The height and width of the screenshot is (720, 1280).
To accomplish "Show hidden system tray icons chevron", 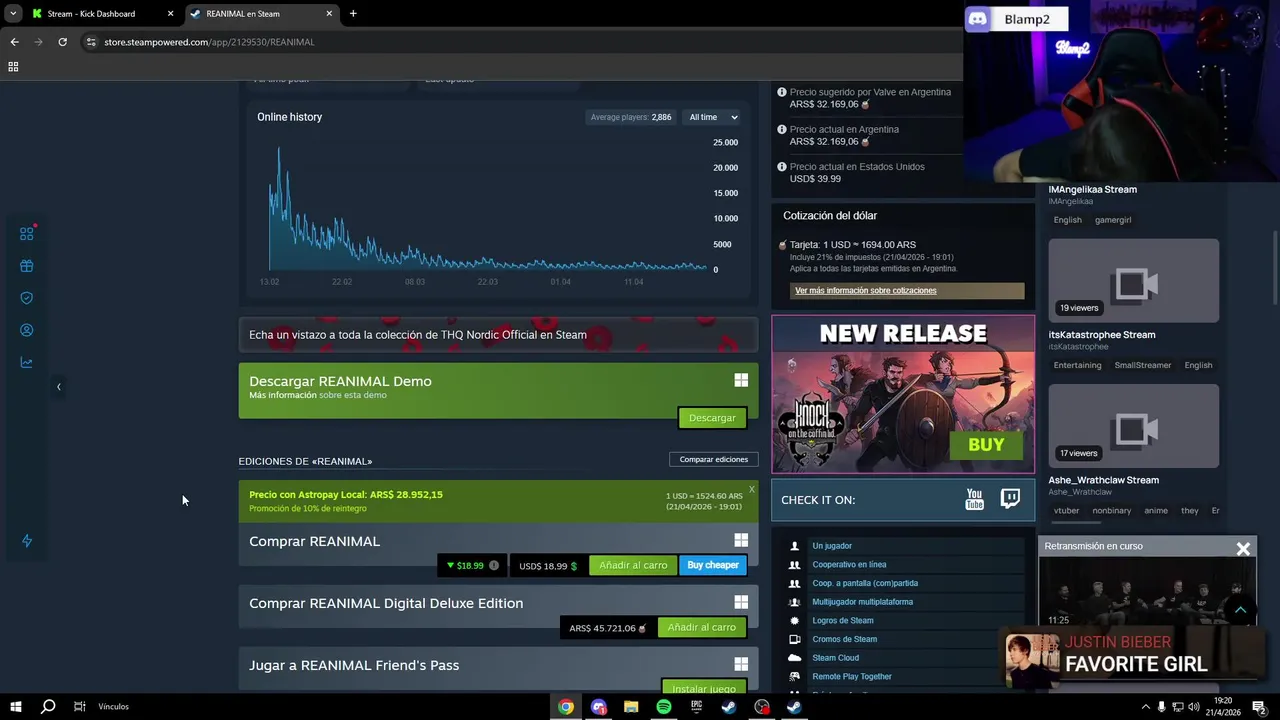I will tap(1145, 707).
